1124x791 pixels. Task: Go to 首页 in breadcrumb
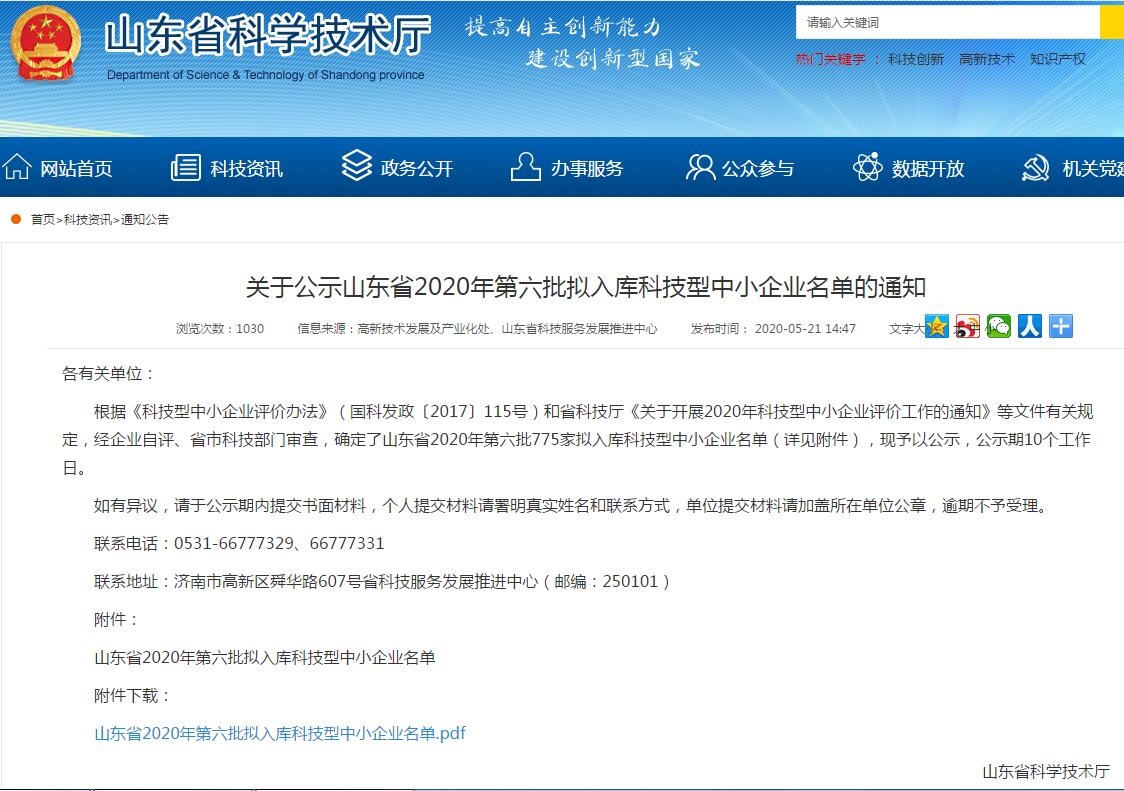pyautogui.click(x=43, y=219)
